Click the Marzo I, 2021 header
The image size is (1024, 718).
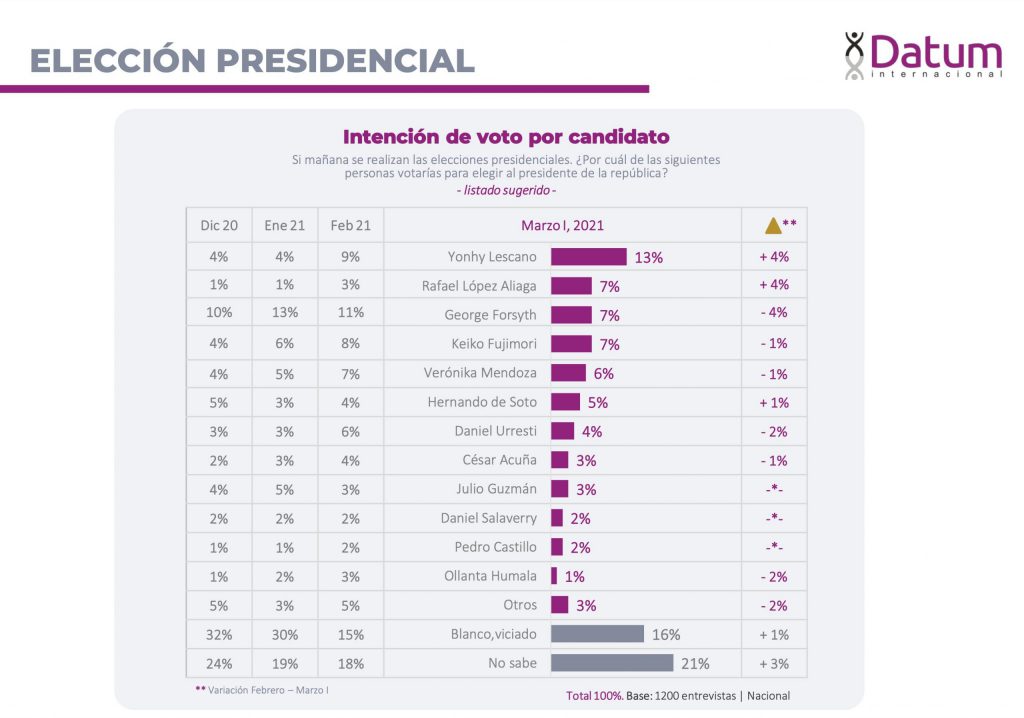[x=562, y=226]
